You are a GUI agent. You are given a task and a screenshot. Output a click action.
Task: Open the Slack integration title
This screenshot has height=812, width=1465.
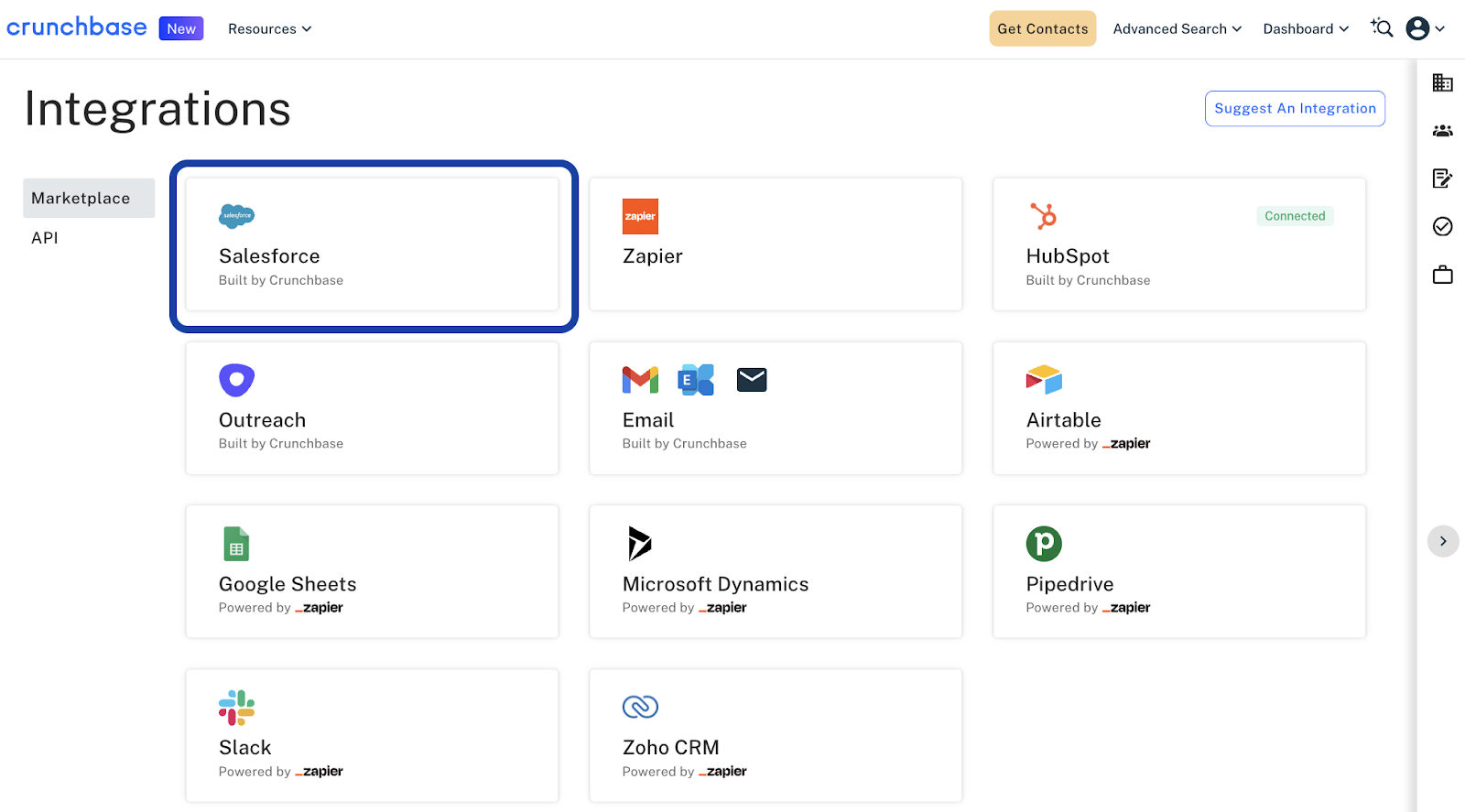244,748
